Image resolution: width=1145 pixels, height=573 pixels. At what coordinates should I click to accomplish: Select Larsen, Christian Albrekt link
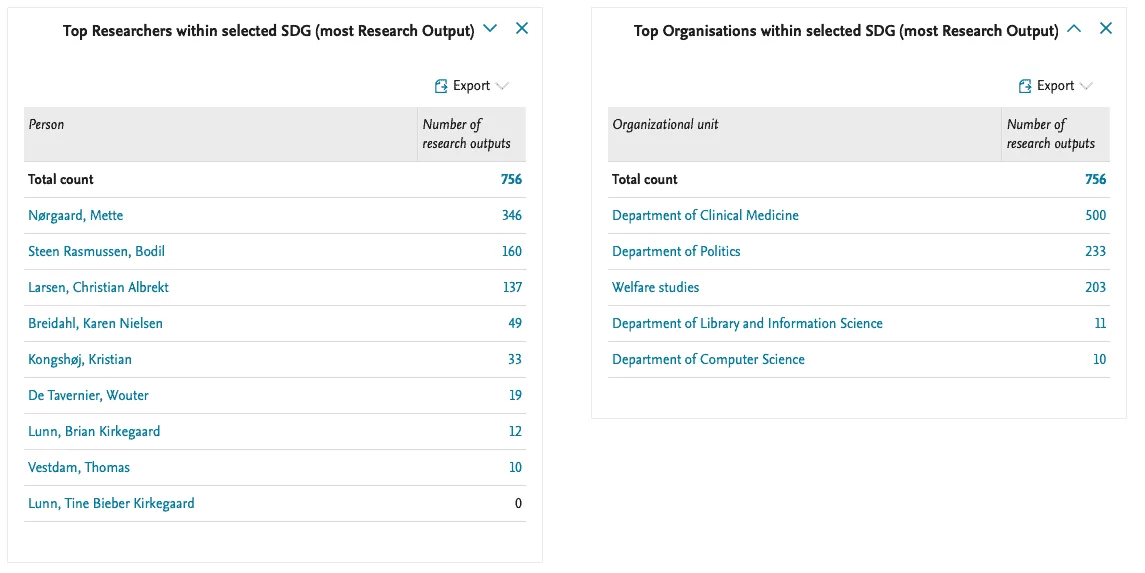click(x=98, y=288)
